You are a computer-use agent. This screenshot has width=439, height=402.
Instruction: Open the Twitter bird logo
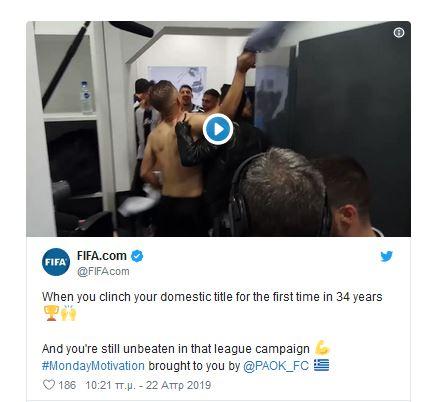(387, 256)
